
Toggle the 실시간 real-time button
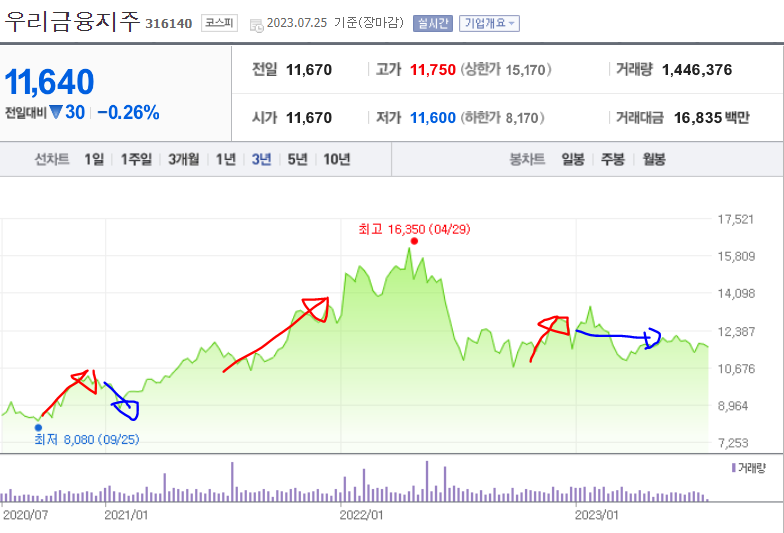[433, 24]
